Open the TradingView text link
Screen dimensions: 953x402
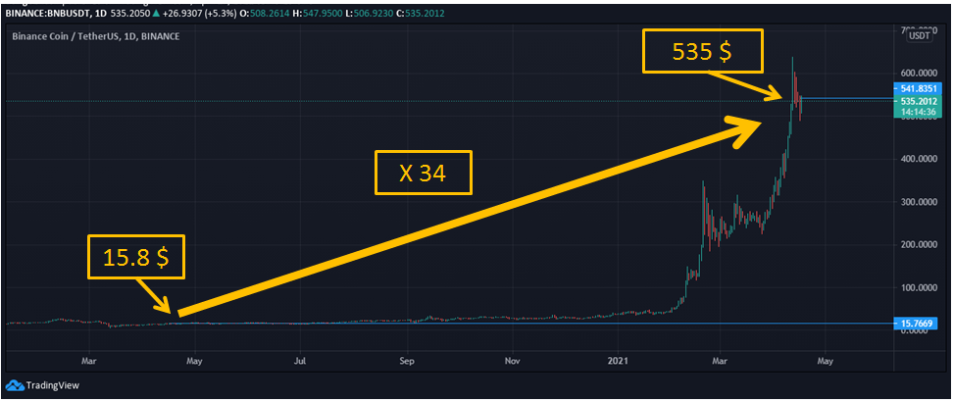[52, 385]
